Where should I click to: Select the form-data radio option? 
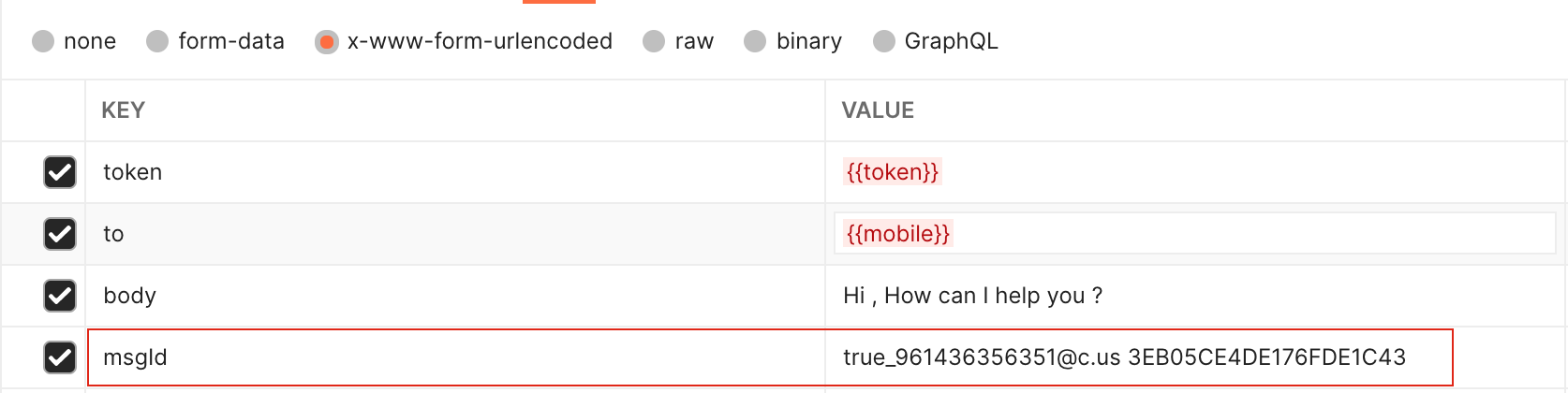tap(157, 41)
